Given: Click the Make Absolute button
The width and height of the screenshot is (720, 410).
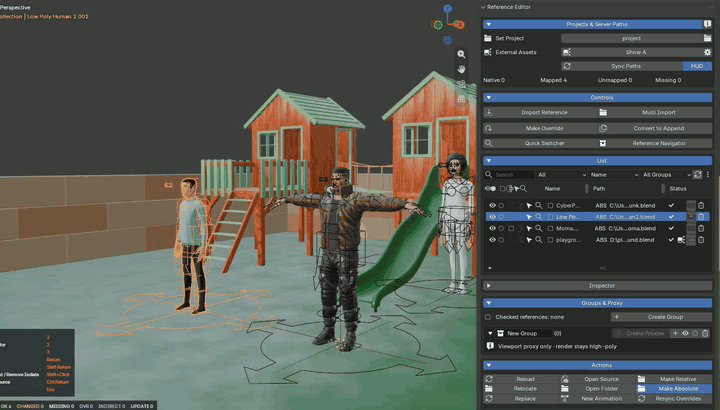Looking at the screenshot, I should (674, 388).
